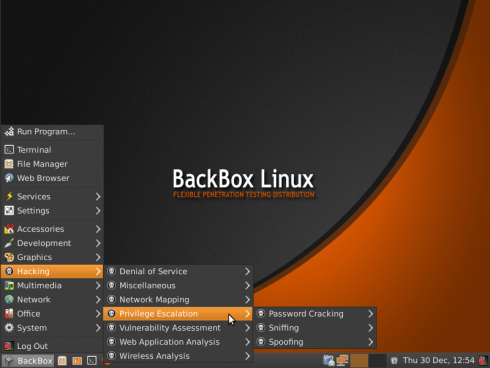
Task: Expand the Wireless Analysis submenu arrow
Action: (247, 356)
